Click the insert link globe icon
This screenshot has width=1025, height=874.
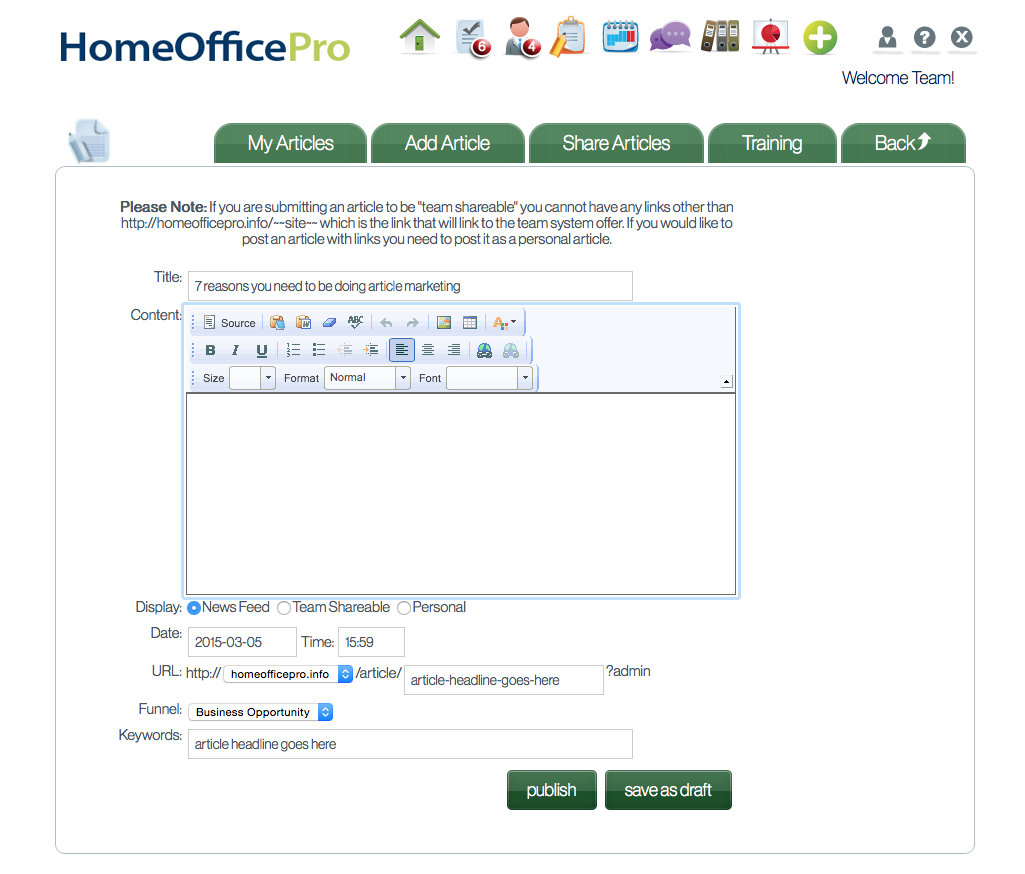coord(484,350)
